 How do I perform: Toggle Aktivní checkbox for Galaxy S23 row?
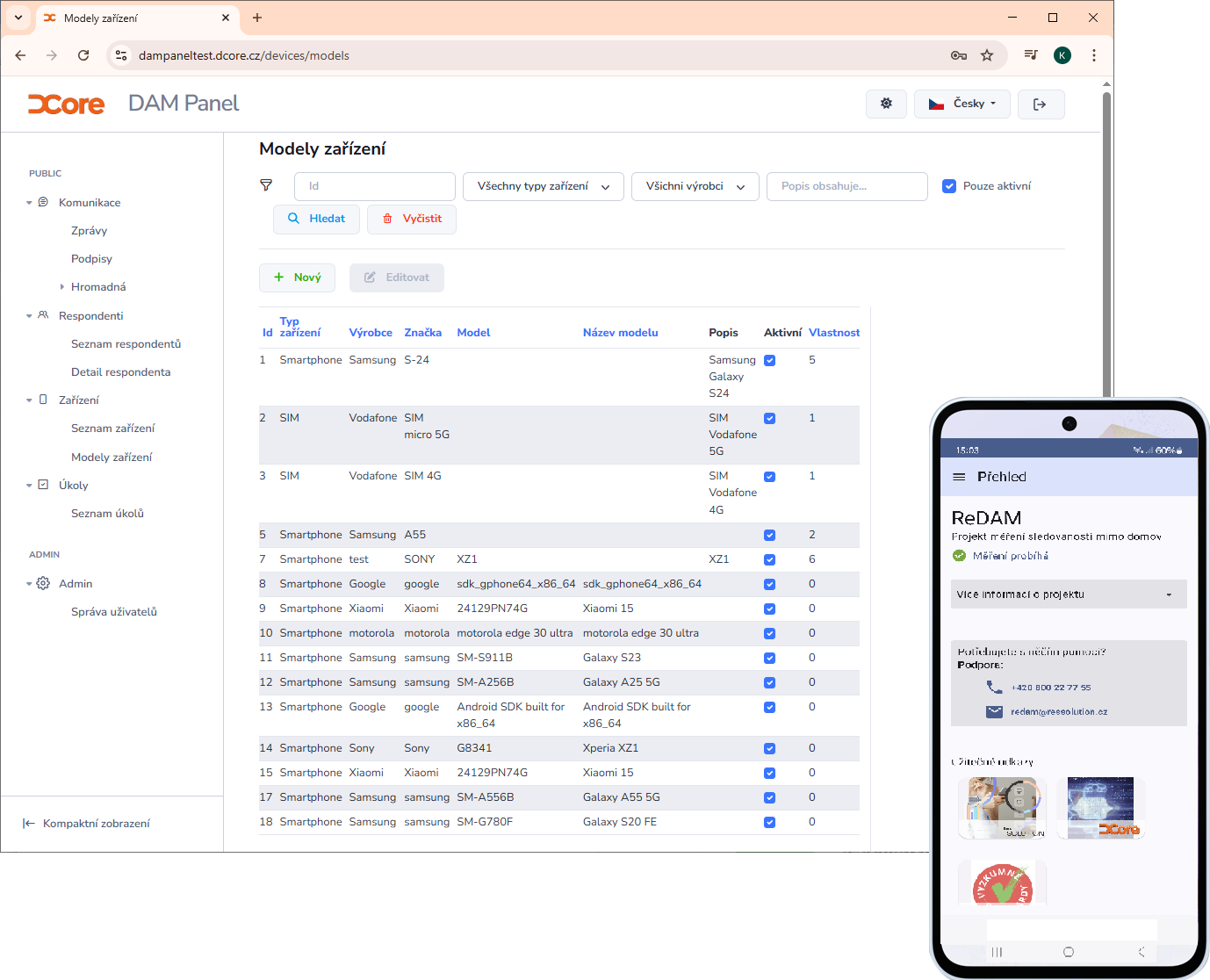(x=770, y=658)
